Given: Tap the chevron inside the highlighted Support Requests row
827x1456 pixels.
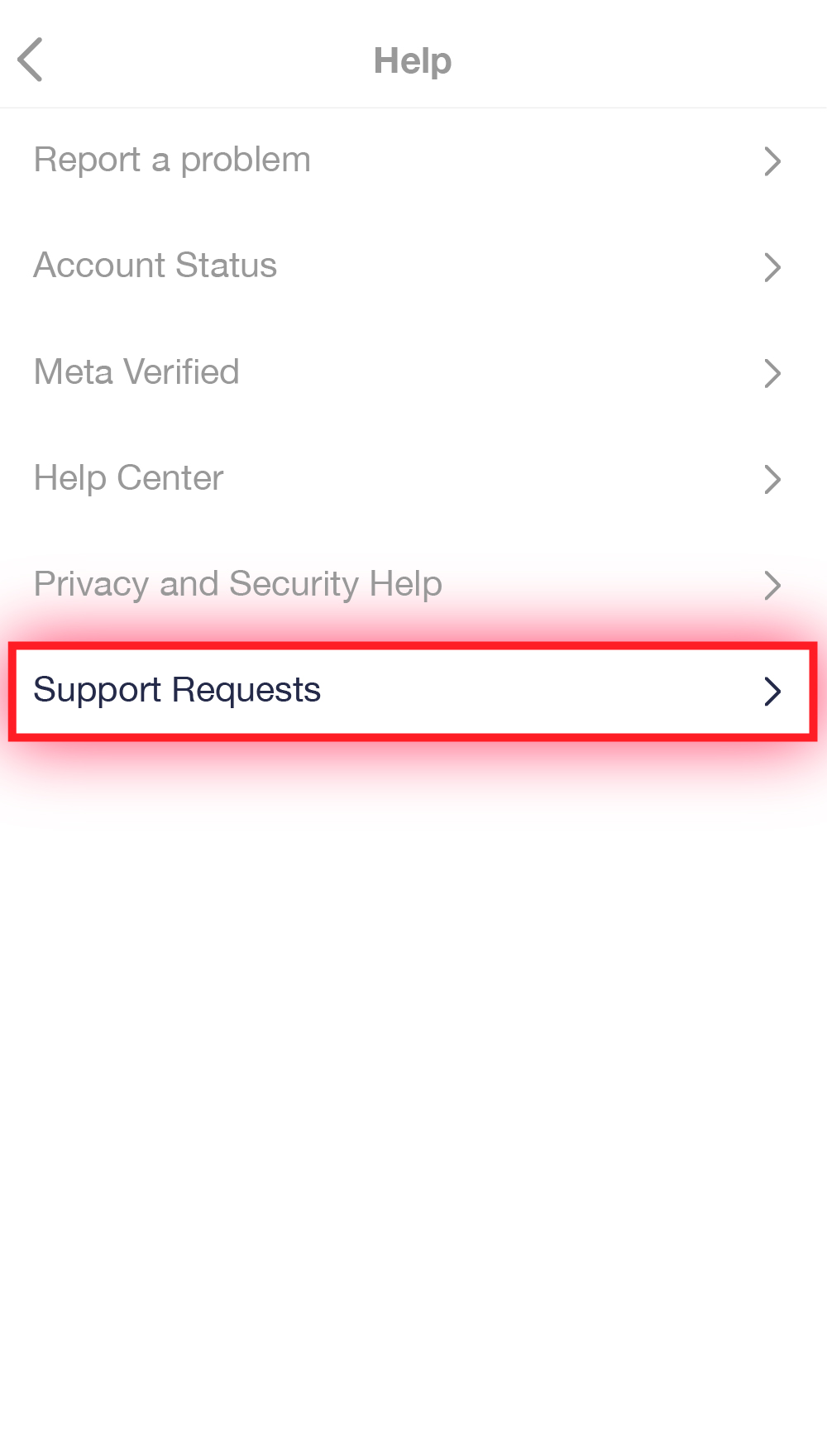Looking at the screenshot, I should tap(772, 691).
